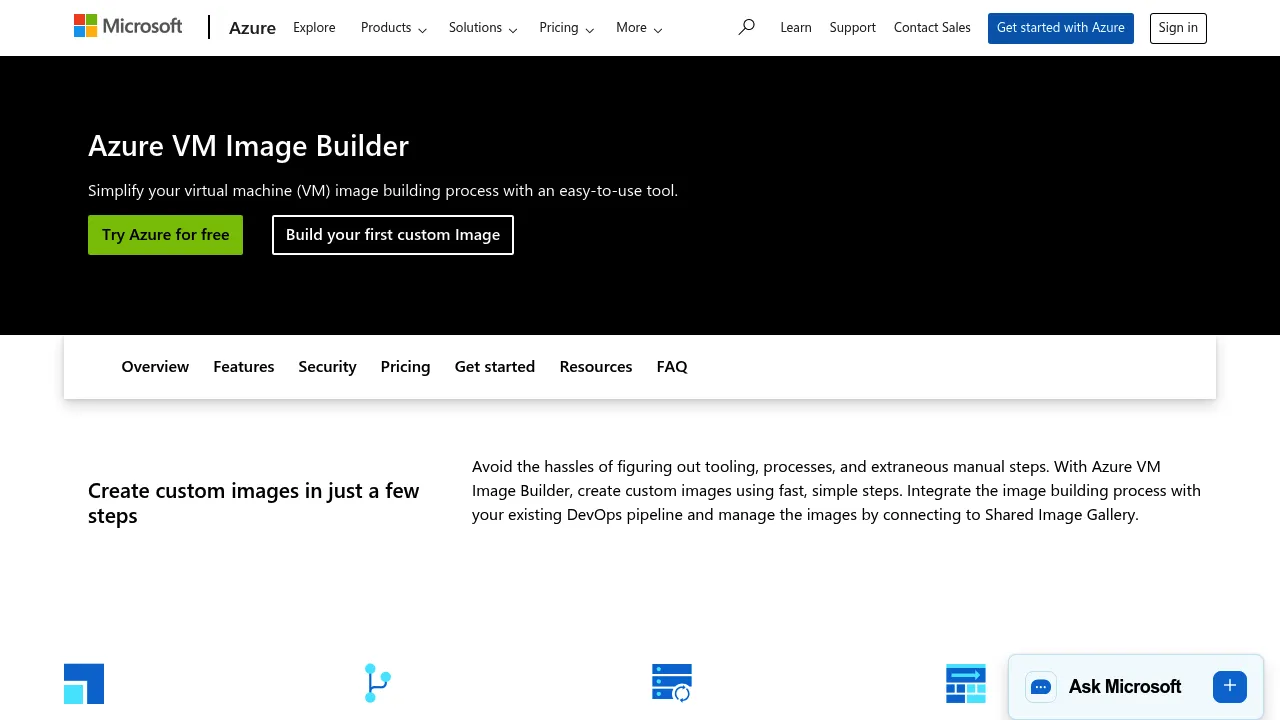The width and height of the screenshot is (1280, 720).
Task: Open the search magnifier icon
Action: point(746,27)
